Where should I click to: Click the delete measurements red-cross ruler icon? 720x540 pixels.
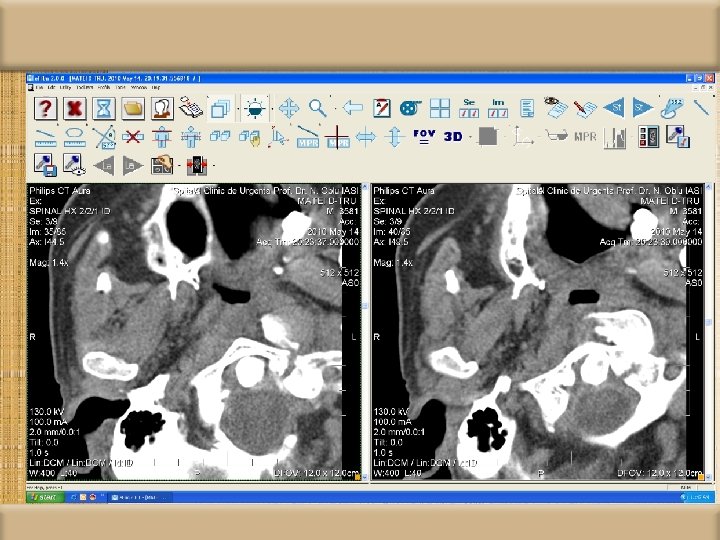click(133, 137)
